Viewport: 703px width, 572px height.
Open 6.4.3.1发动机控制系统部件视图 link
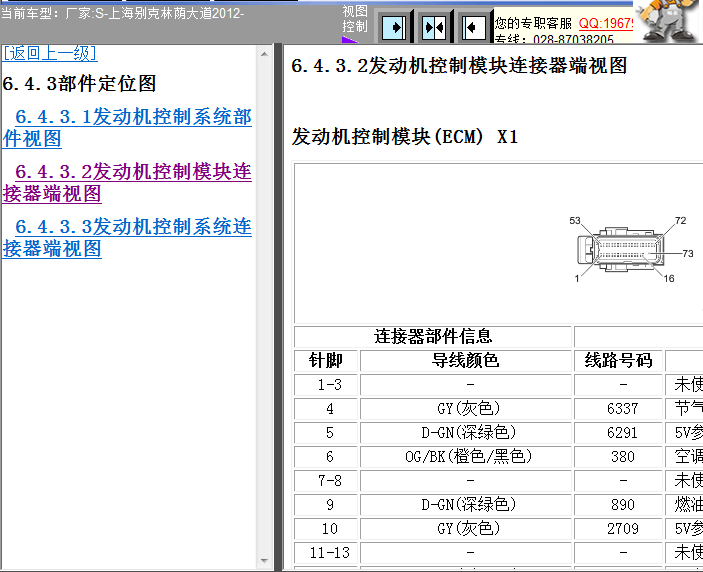pos(127,128)
